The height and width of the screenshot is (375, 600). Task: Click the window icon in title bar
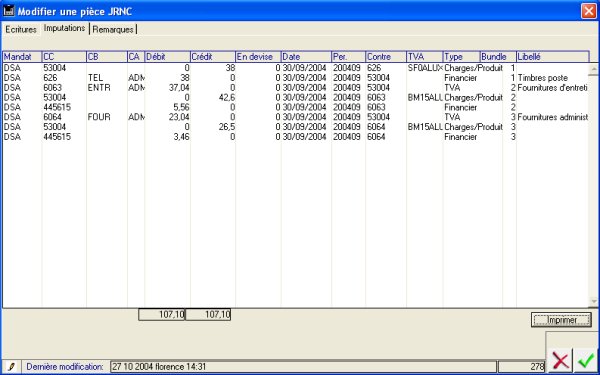pos(9,11)
